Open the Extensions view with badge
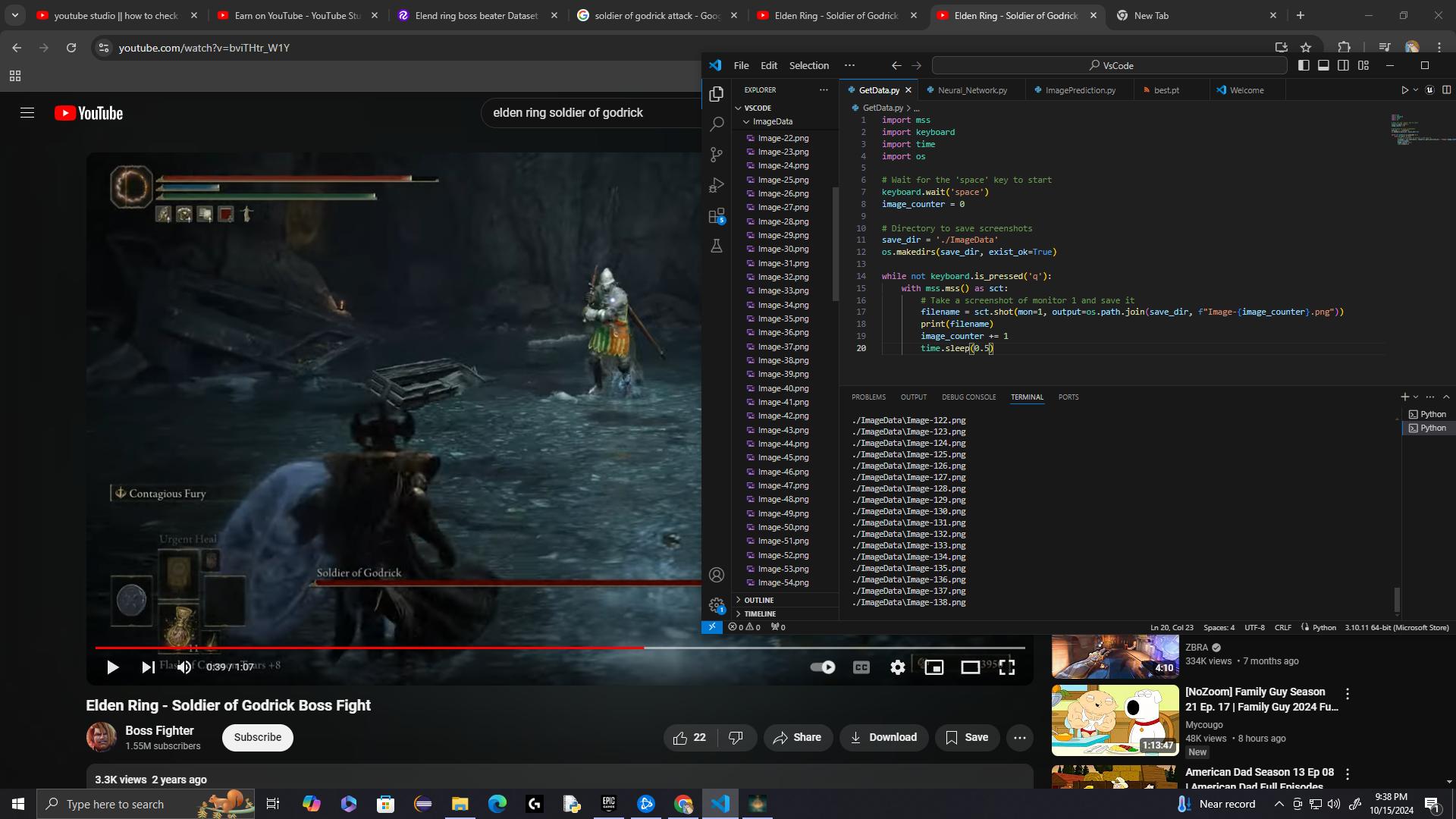Viewport: 1456px width, 819px height. 717,216
